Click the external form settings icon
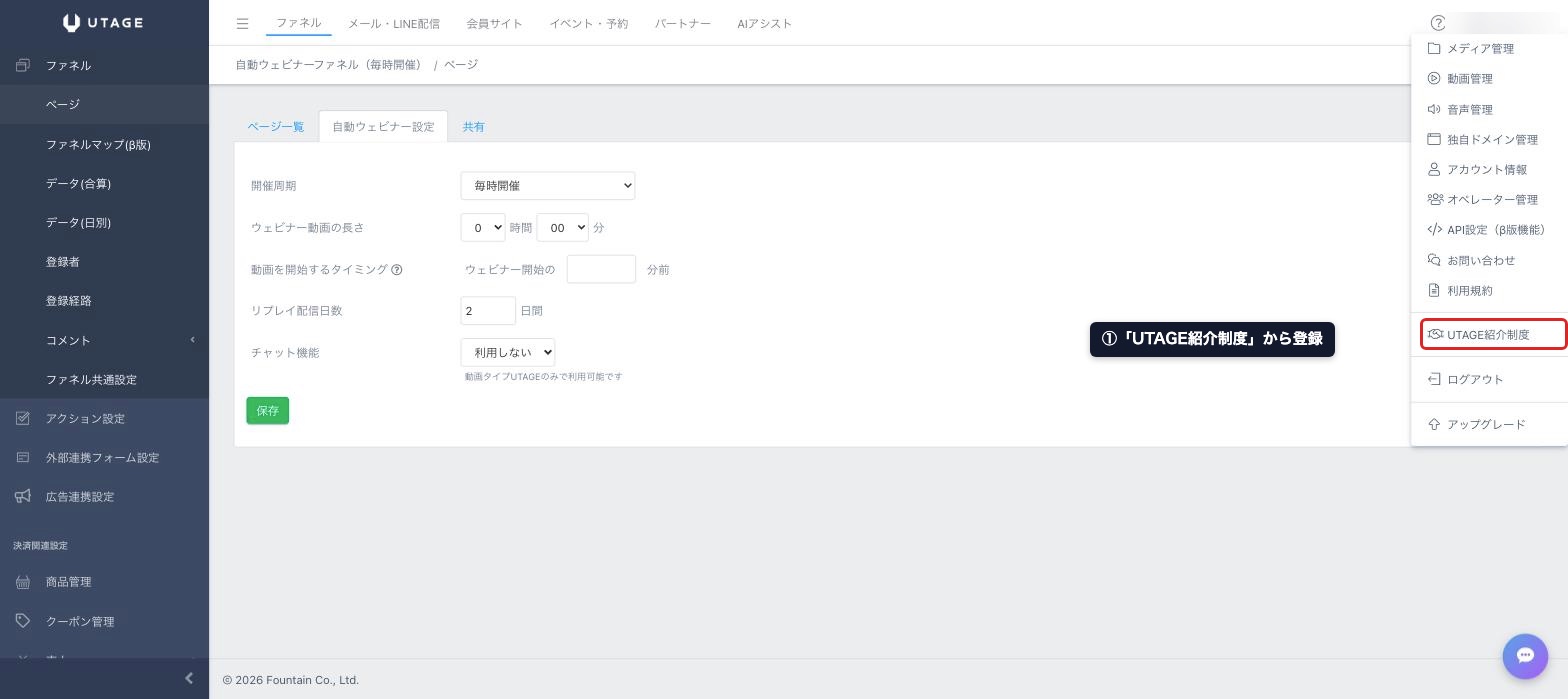This screenshot has height=699, width=1568. click(23, 457)
